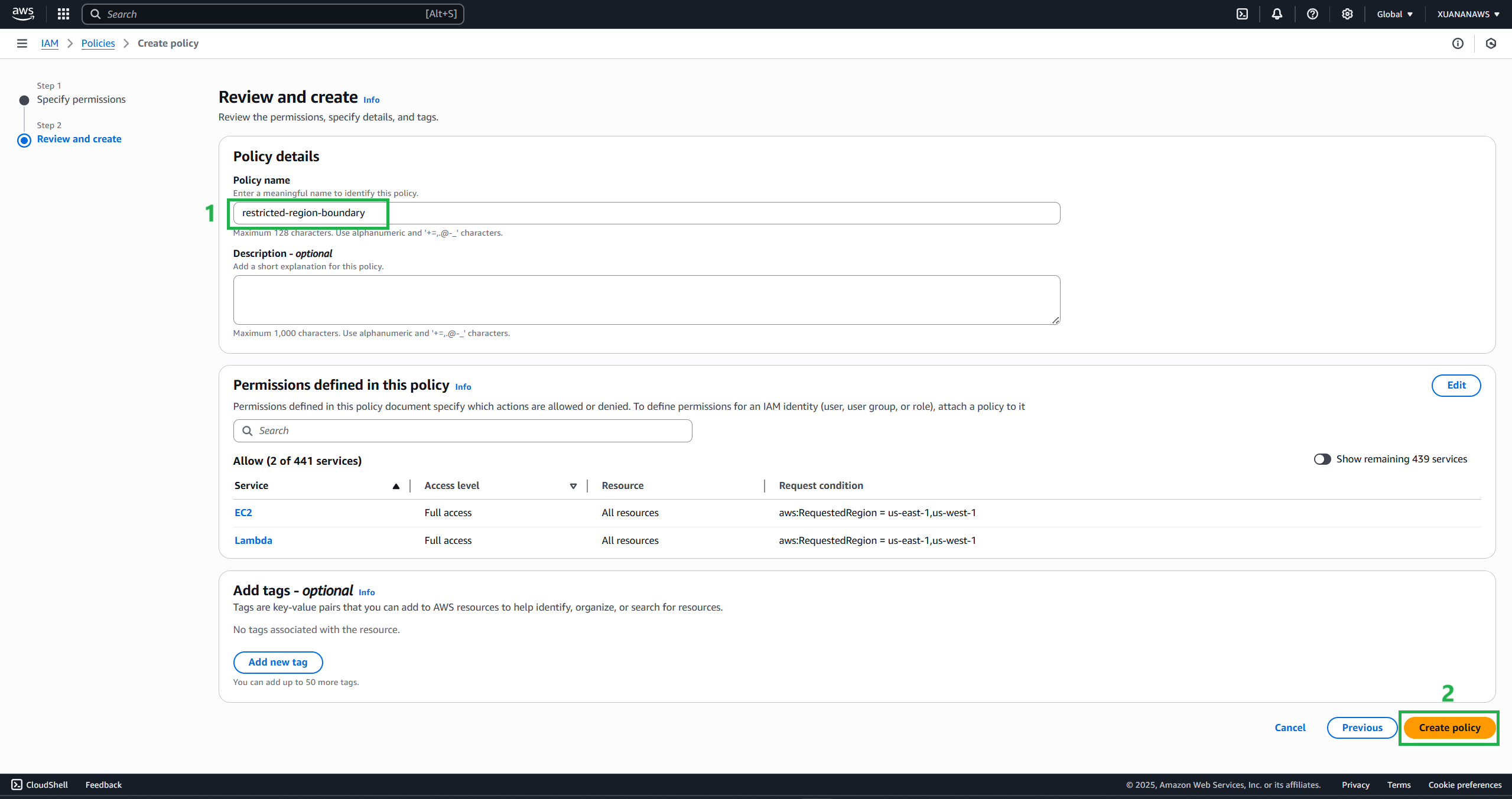View notifications via the bell icon
Screen dimensions: 1512x799
1276,14
